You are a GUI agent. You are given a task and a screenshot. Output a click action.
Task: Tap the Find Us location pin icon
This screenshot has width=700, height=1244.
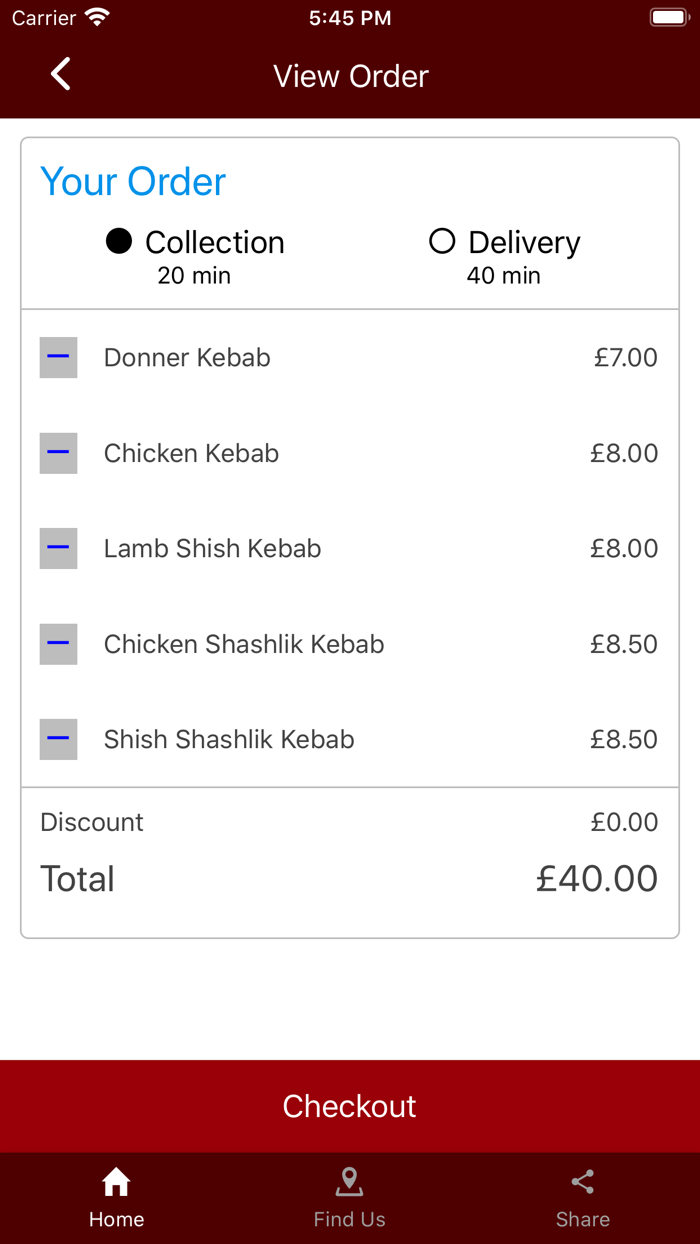[x=349, y=1182]
